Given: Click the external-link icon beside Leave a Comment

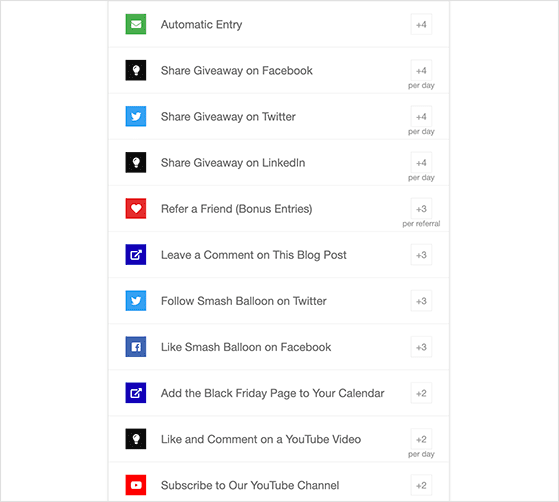Looking at the screenshot, I should point(136,255).
